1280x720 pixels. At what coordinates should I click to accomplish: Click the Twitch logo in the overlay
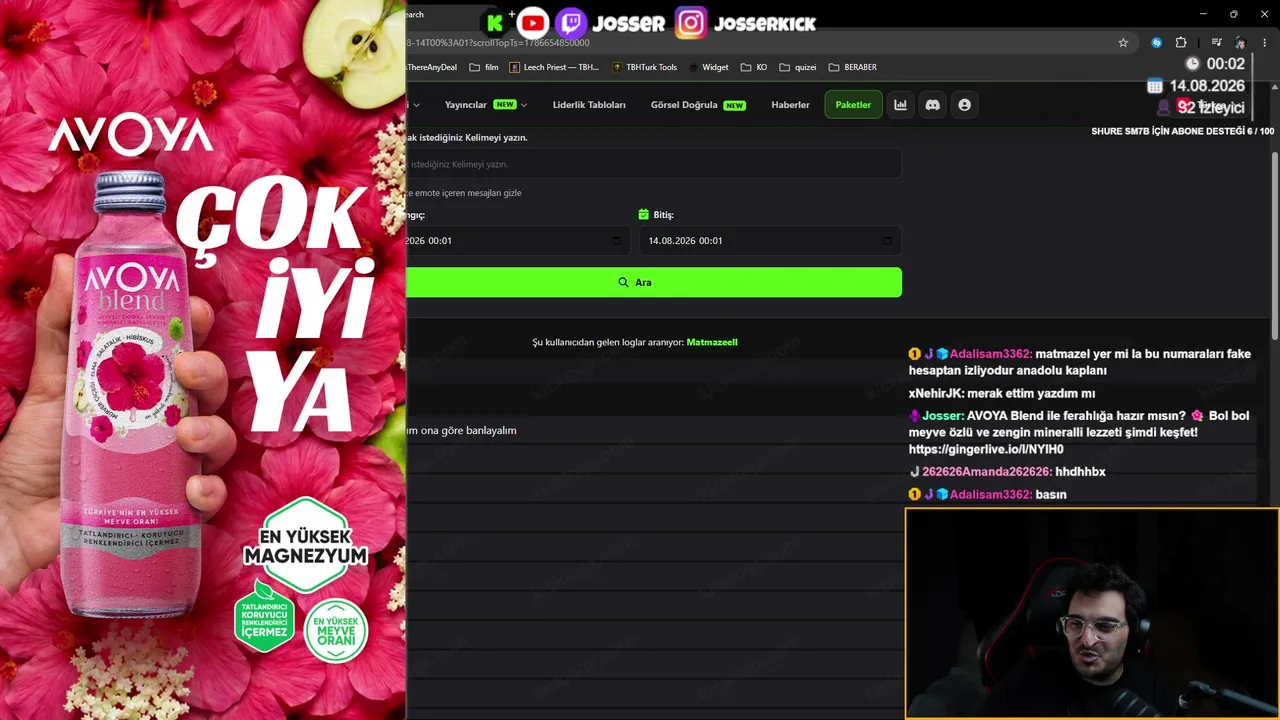point(570,23)
